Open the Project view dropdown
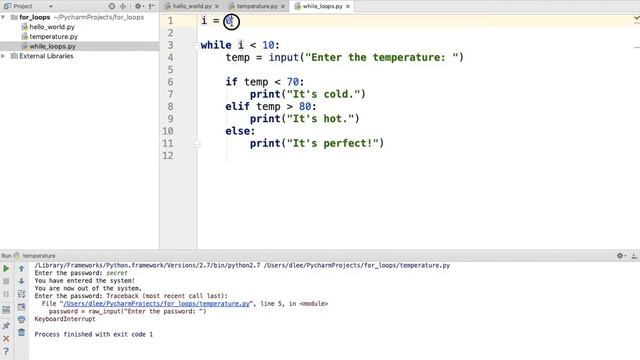The height and width of the screenshot is (360, 640). (x=51, y=7)
